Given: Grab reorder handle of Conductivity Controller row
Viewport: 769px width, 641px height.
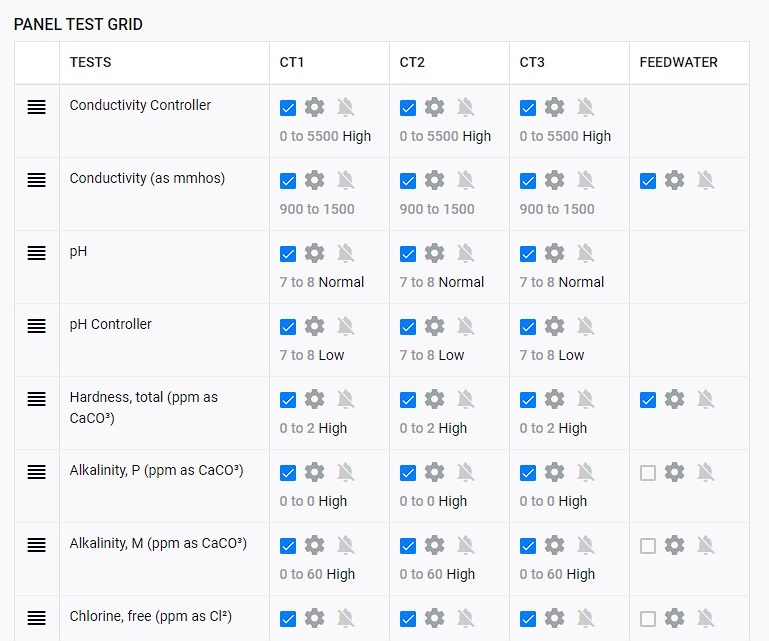Looking at the screenshot, I should pos(36,107).
